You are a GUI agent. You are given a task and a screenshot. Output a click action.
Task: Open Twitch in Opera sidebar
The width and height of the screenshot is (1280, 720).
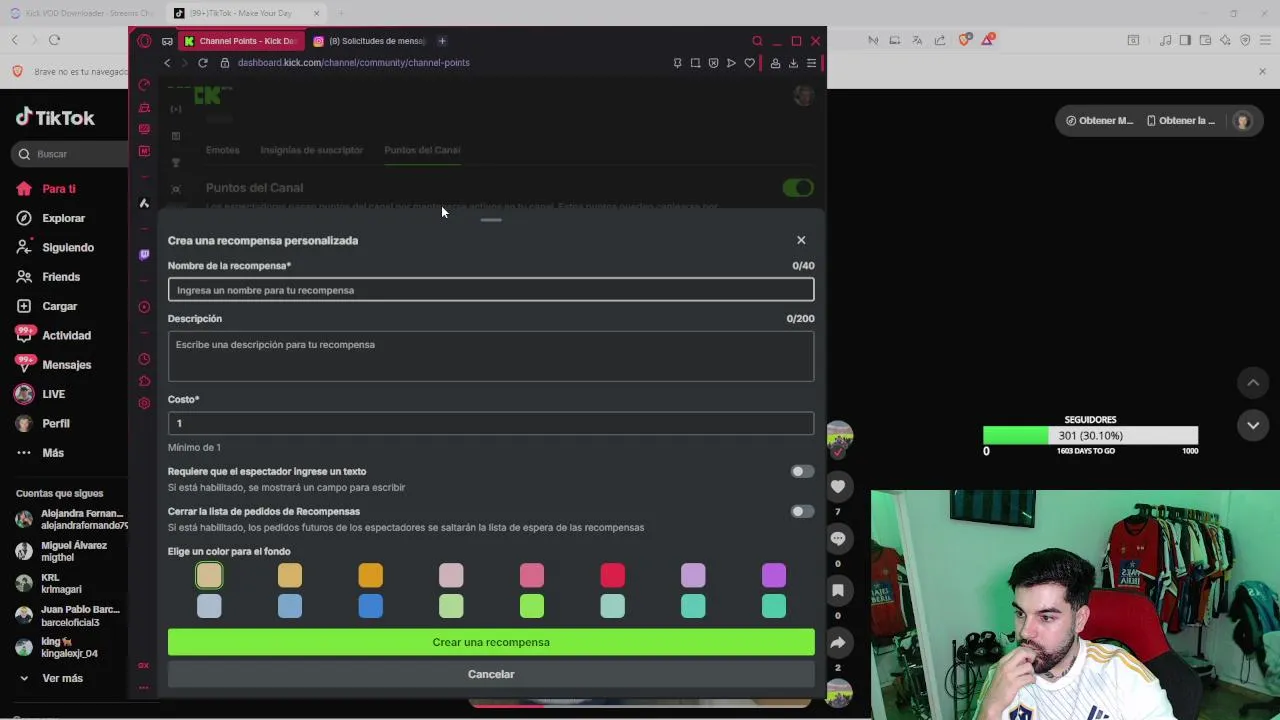point(144,254)
